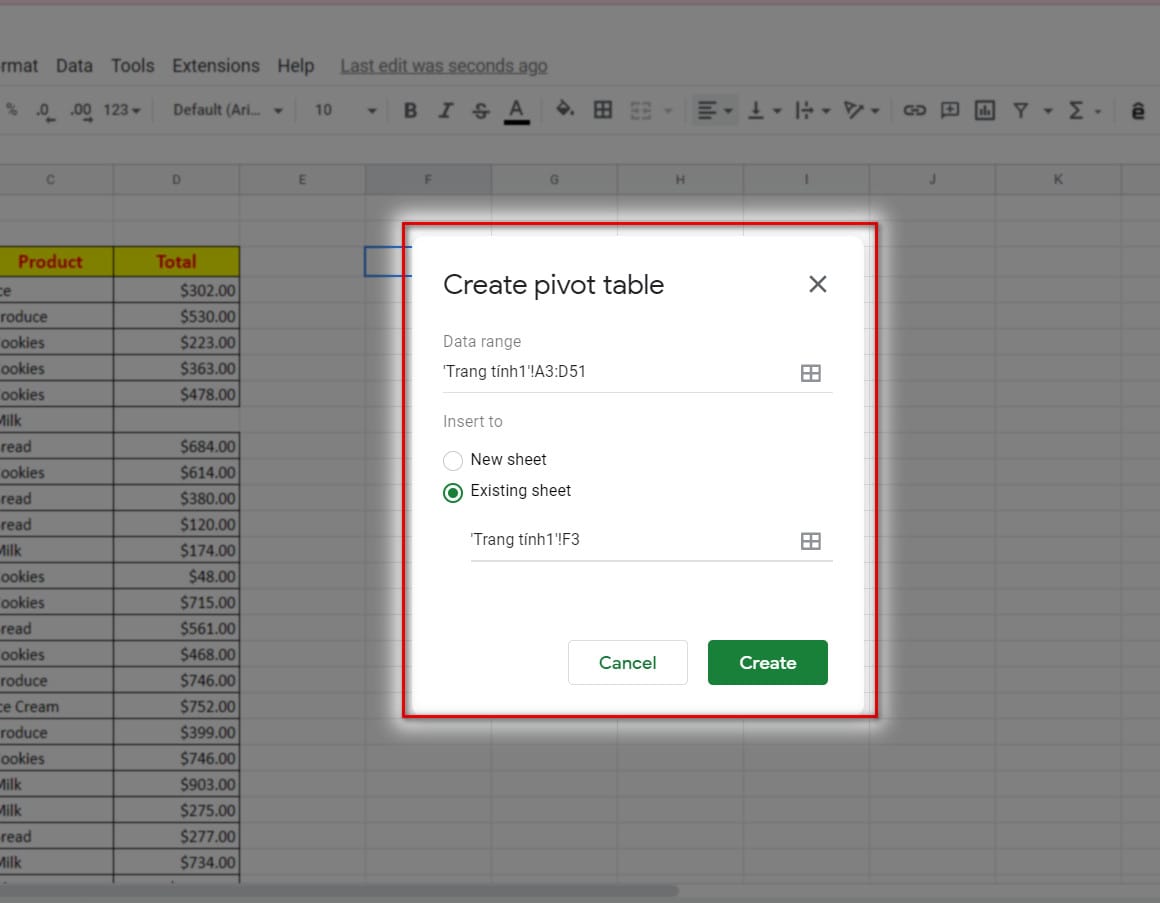Open the fill color tool
1160x903 pixels.
point(565,110)
